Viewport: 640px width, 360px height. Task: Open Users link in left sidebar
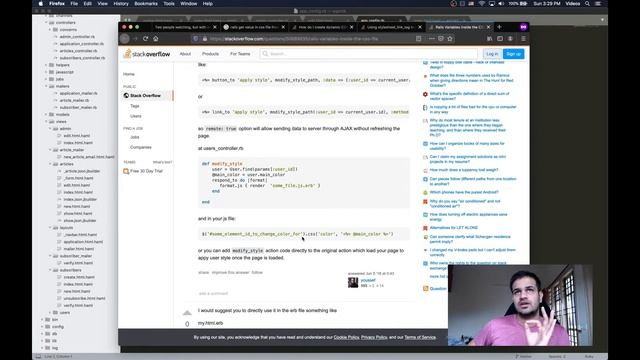(x=136, y=116)
